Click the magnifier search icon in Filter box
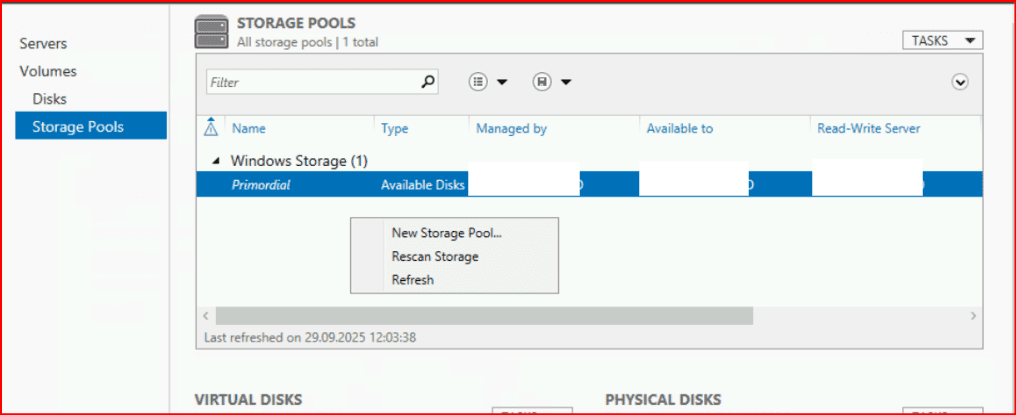 (x=428, y=82)
